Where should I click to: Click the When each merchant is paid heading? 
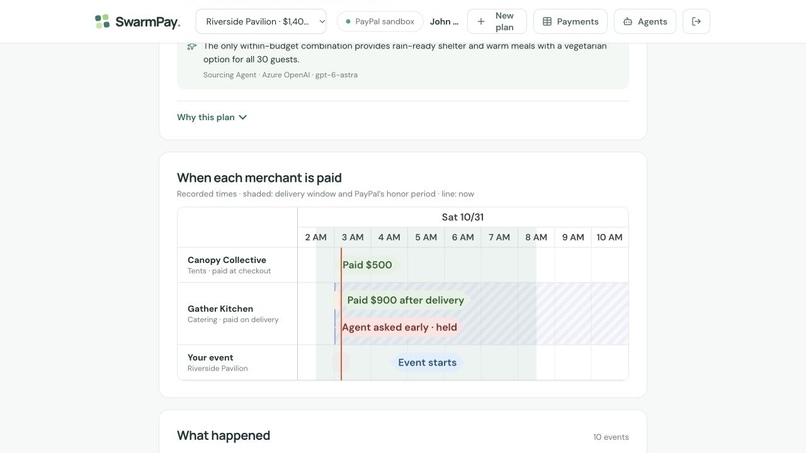[259, 178]
